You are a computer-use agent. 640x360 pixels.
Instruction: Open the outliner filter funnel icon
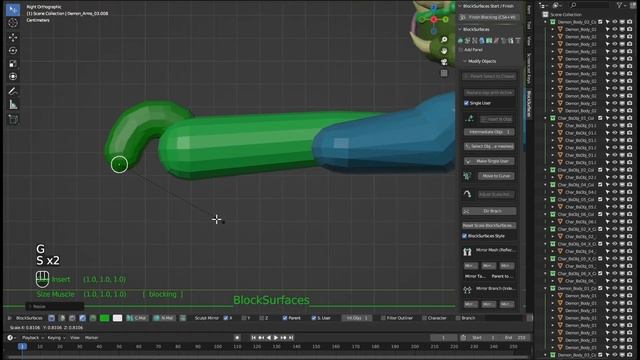620,5
